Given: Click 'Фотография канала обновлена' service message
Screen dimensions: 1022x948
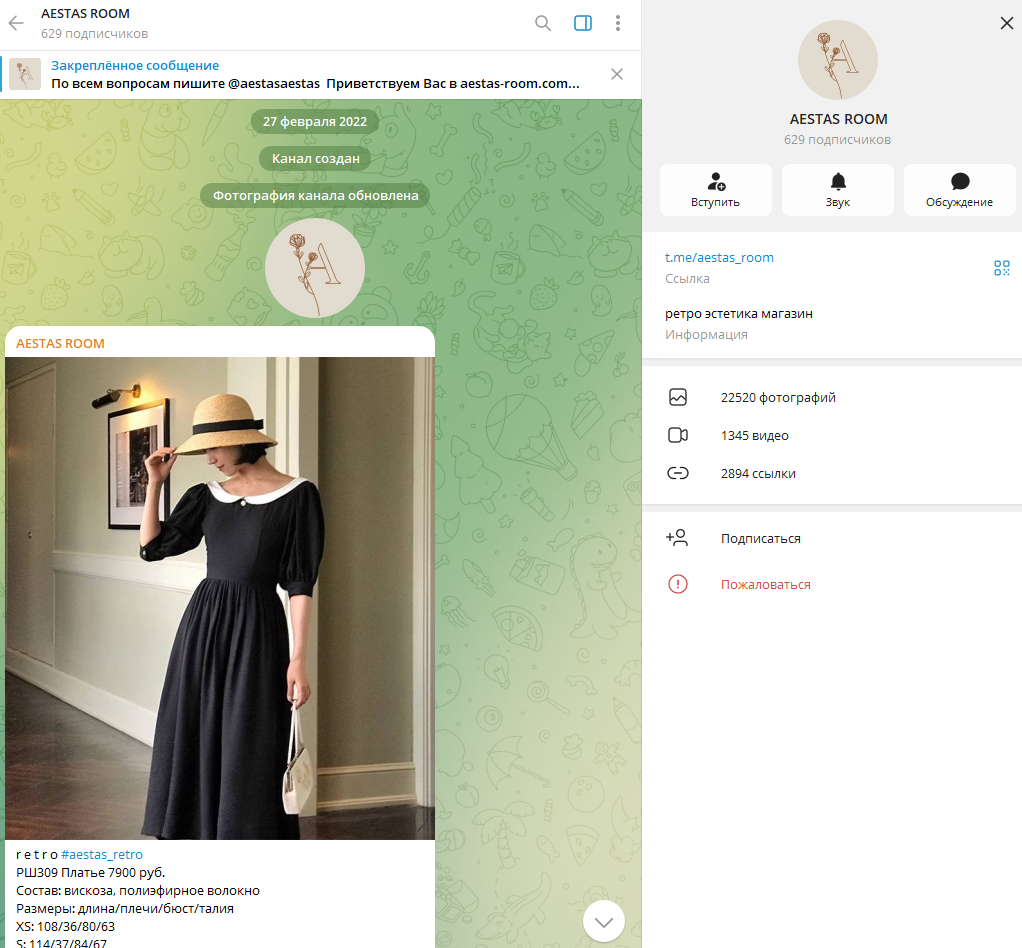Looking at the screenshot, I should coord(315,196).
